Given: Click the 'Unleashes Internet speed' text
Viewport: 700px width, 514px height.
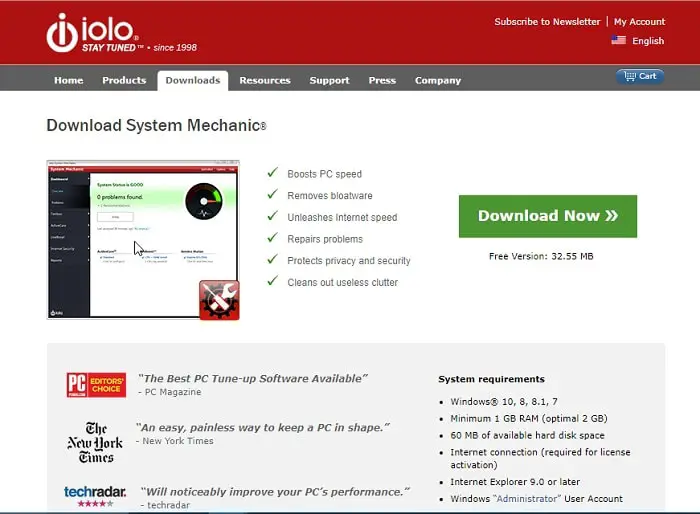Looking at the screenshot, I should pyautogui.click(x=342, y=217).
